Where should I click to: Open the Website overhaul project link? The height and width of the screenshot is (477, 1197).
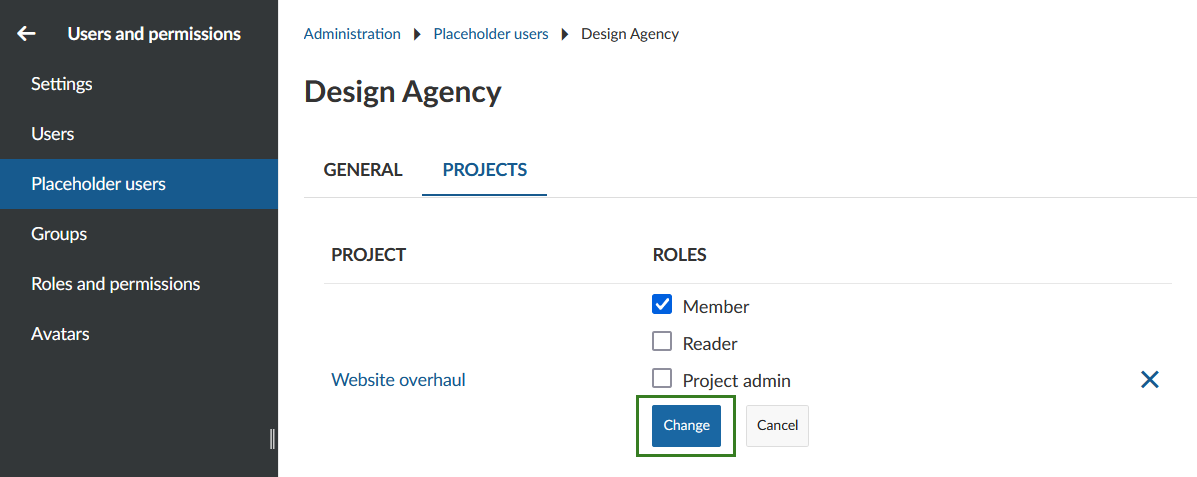click(398, 380)
